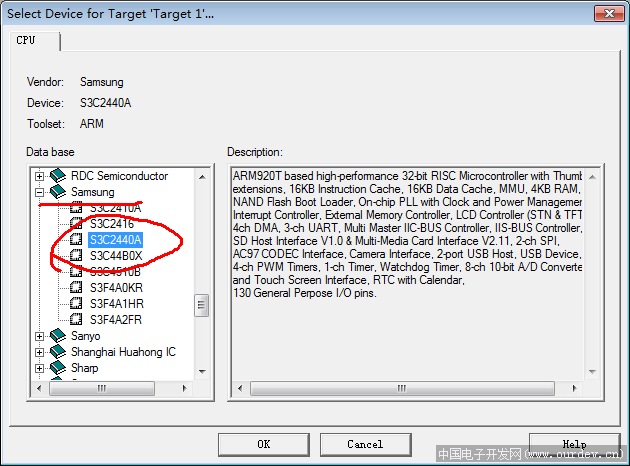Select the Sharp vendor label
630x466 pixels.
pyautogui.click(x=85, y=368)
